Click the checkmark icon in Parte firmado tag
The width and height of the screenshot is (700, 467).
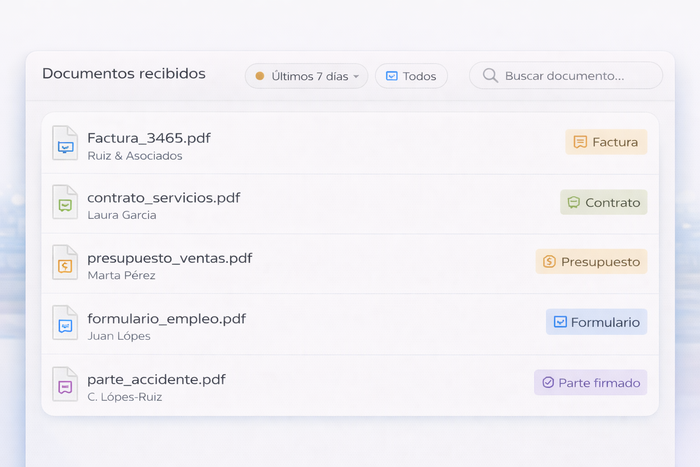(x=548, y=383)
